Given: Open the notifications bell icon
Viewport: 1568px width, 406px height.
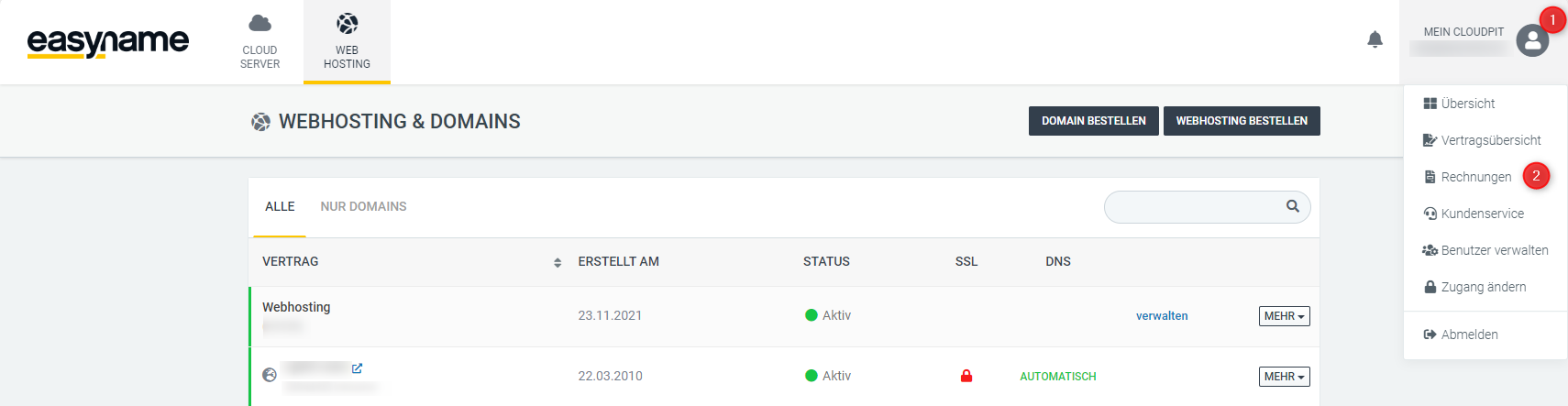Looking at the screenshot, I should pyautogui.click(x=1375, y=39).
